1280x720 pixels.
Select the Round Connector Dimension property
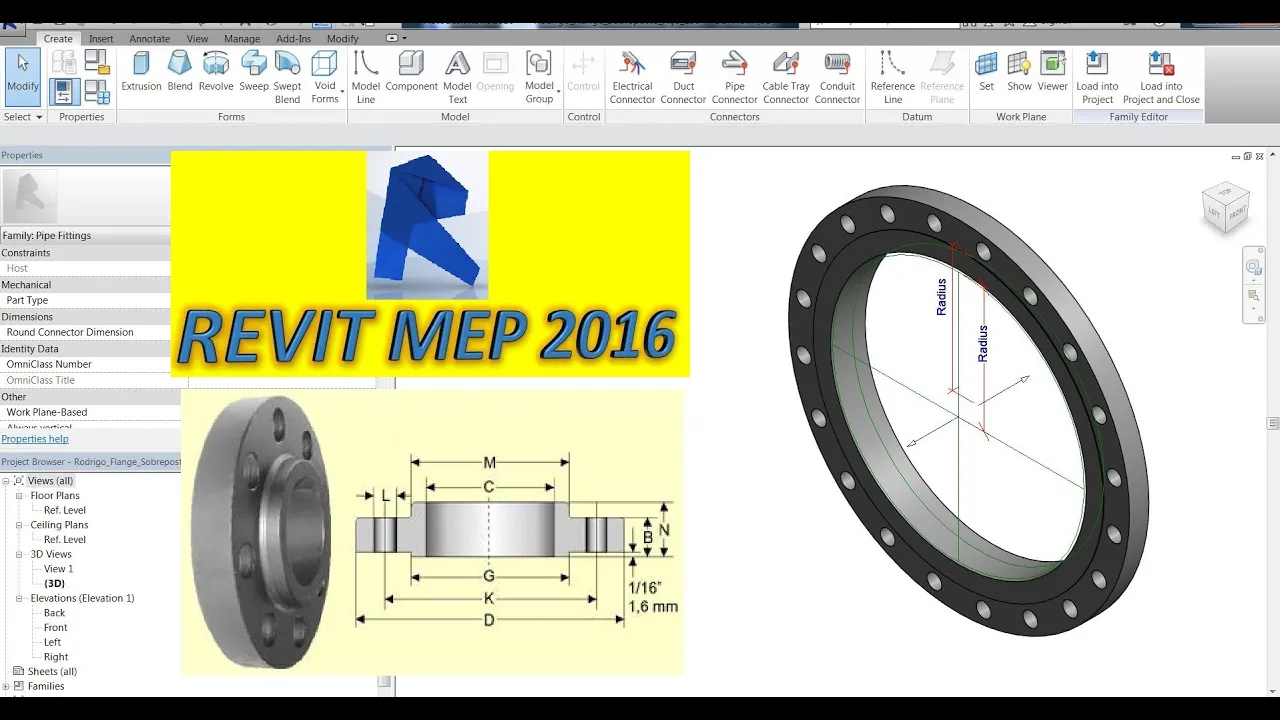86,332
